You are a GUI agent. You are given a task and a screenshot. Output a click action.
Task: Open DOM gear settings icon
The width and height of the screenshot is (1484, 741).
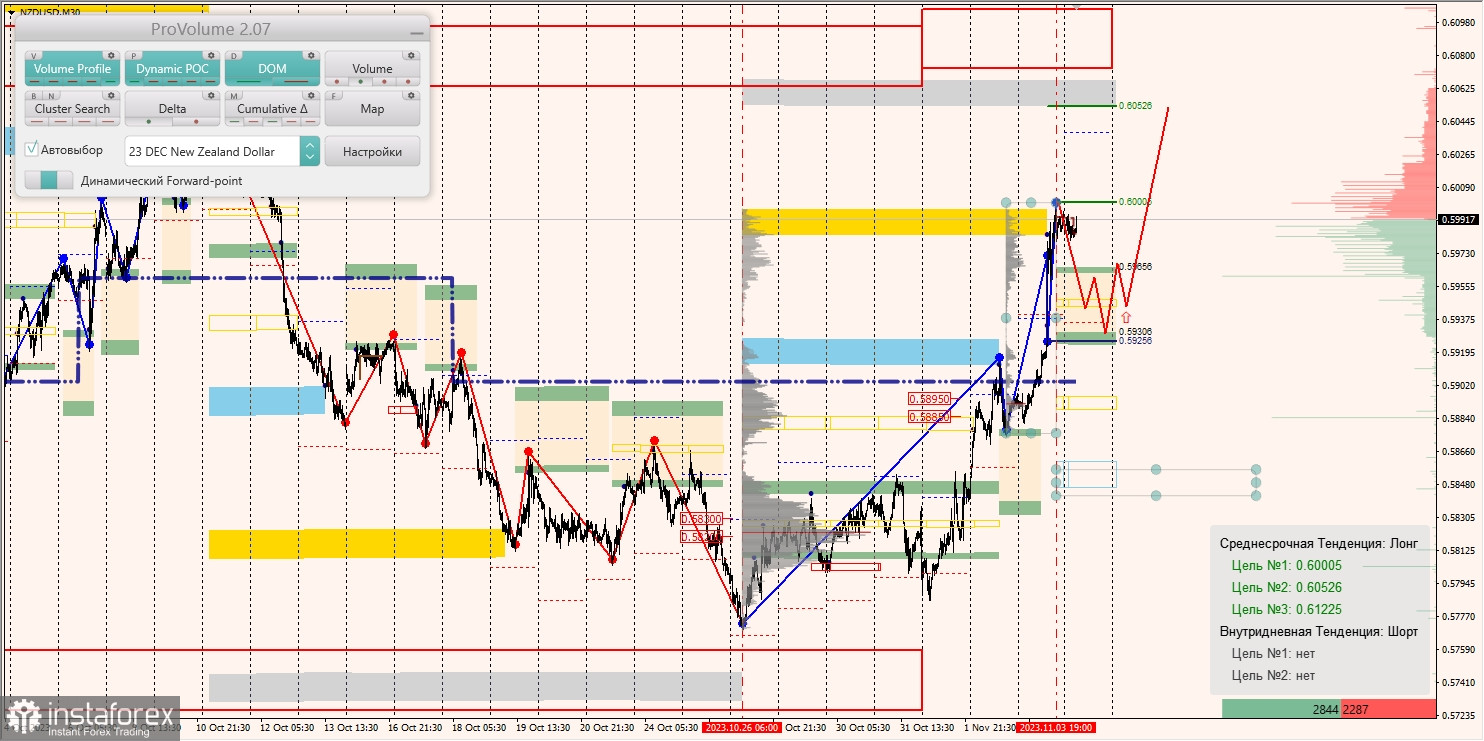[310, 56]
